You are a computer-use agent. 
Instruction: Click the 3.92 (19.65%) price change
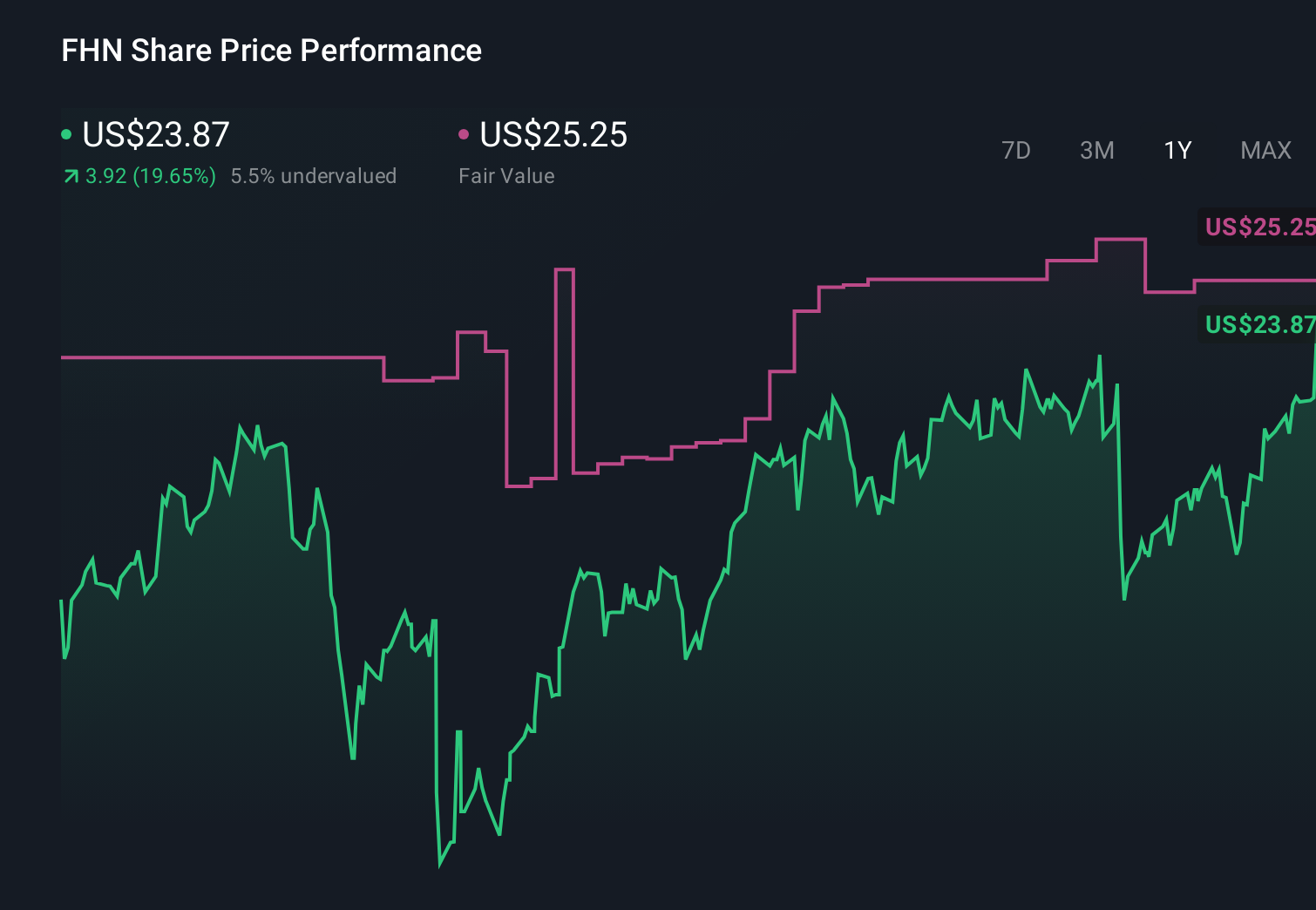coord(150,176)
